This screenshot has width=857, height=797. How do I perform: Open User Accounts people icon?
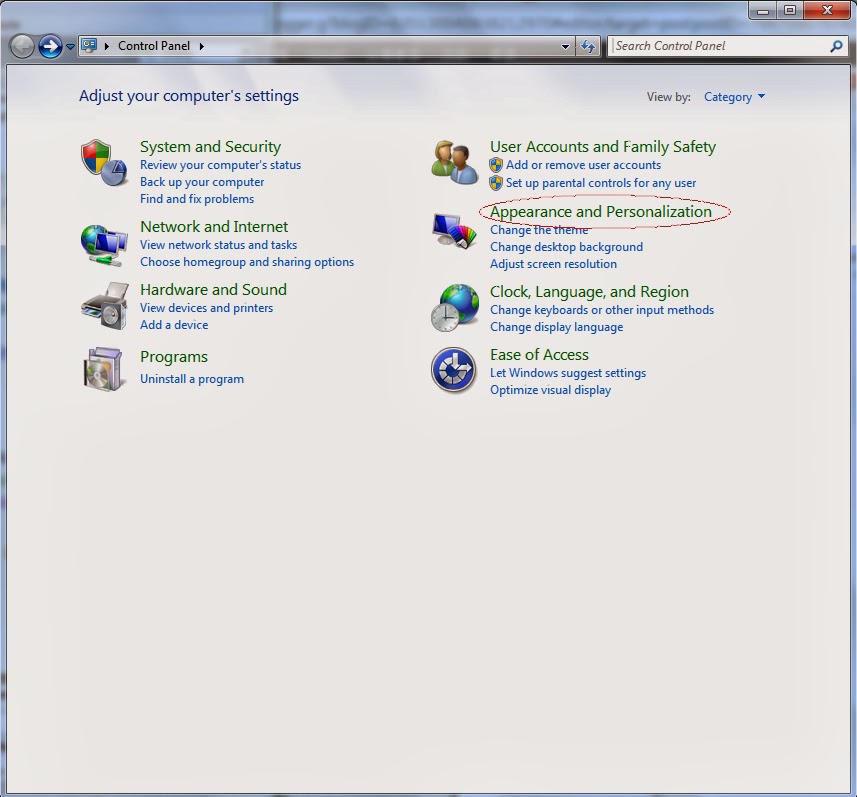[x=454, y=162]
